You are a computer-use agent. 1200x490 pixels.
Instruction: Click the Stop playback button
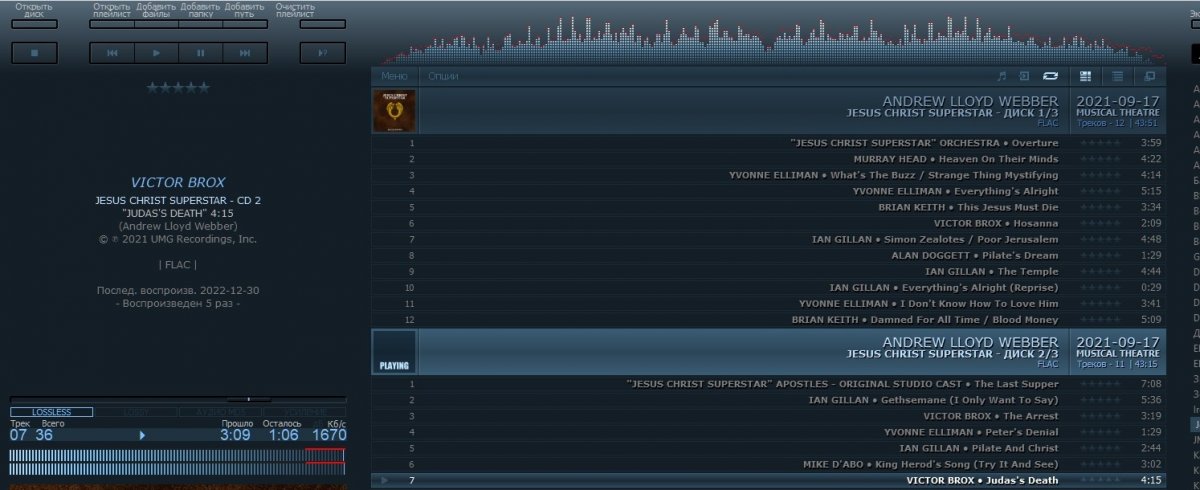click(x=34, y=52)
